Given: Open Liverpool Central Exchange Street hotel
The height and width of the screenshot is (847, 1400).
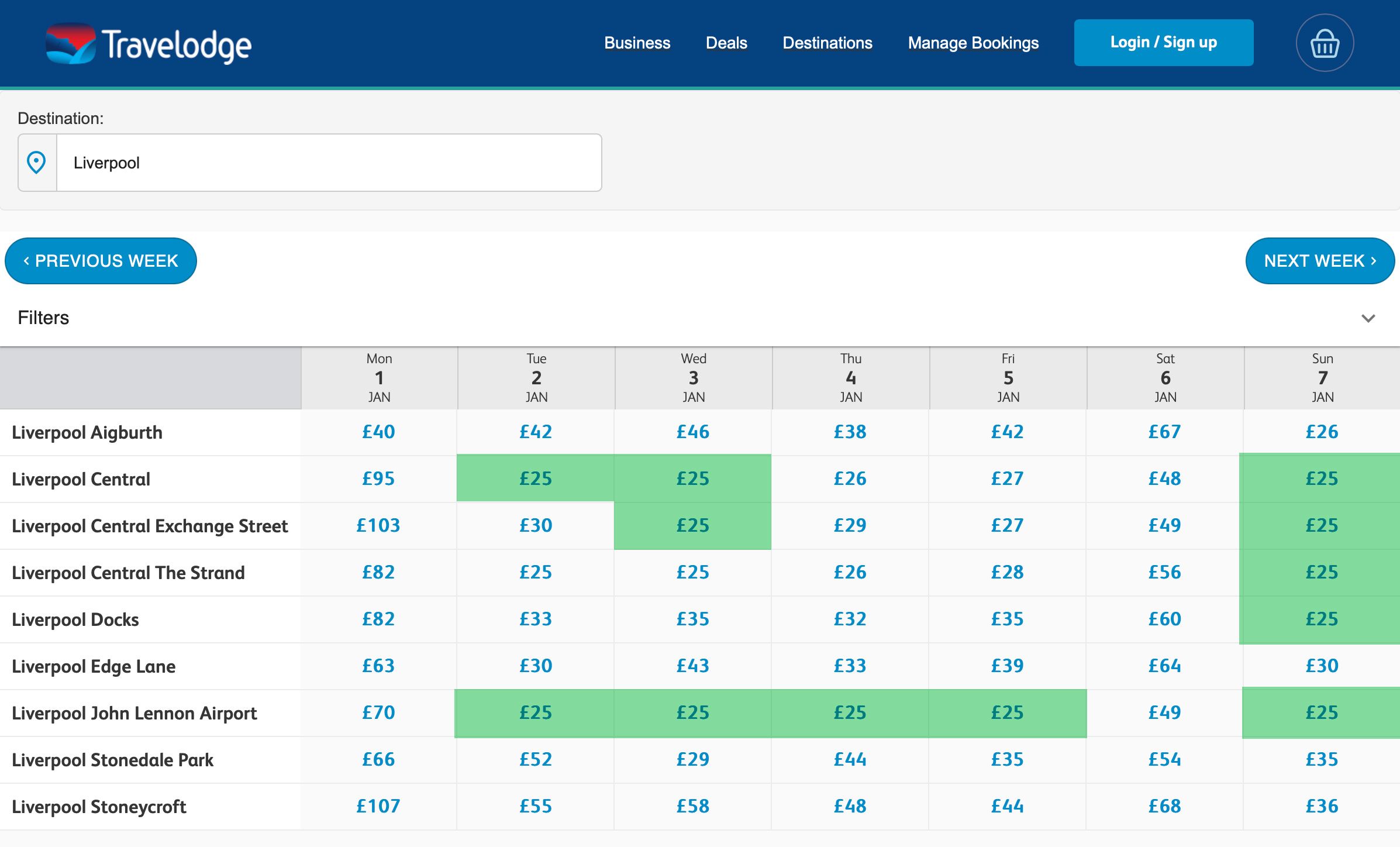Looking at the screenshot, I should click(x=150, y=526).
